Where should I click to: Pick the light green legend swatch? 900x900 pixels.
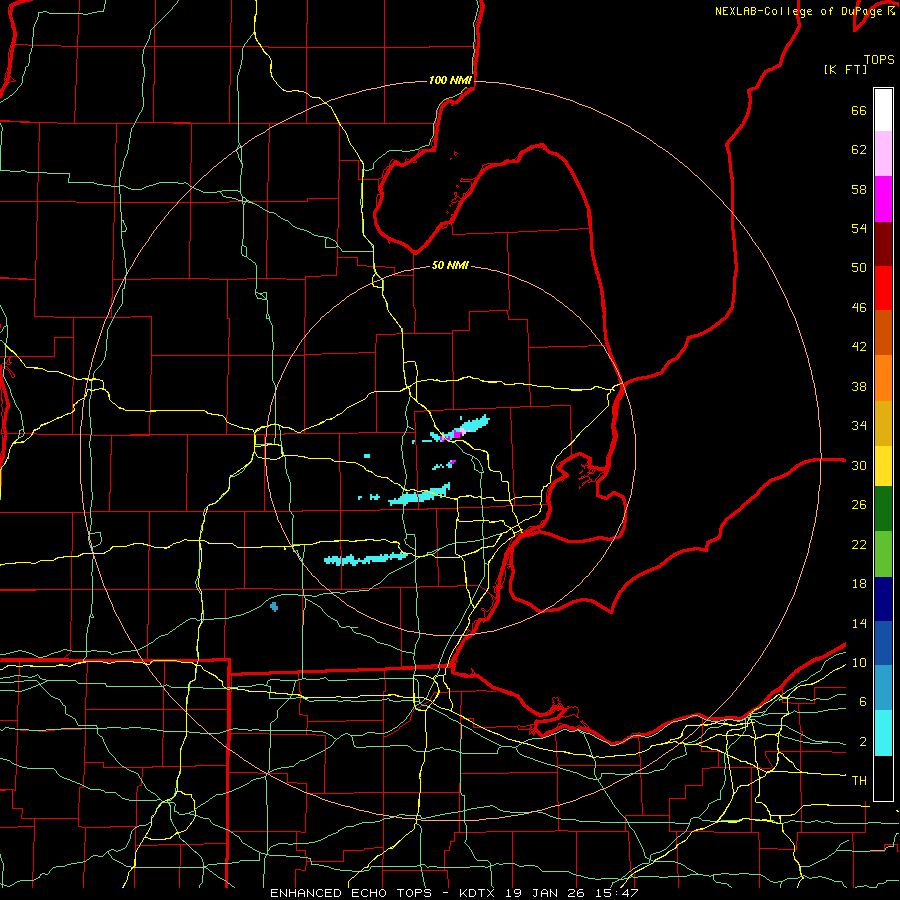883,554
